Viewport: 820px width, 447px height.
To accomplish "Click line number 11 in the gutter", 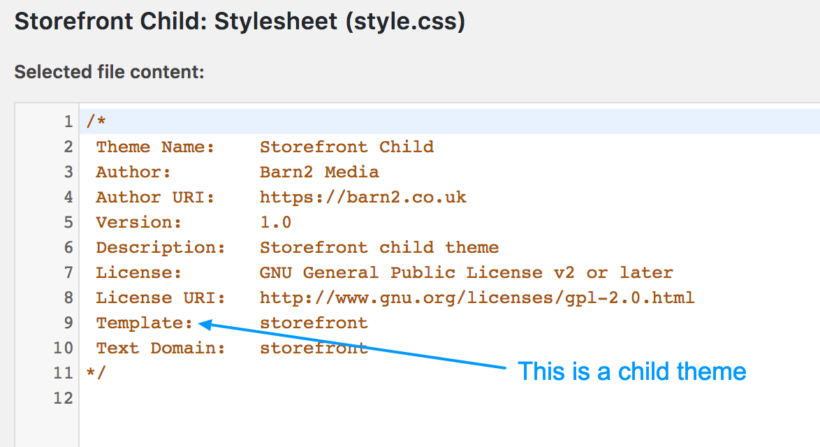I will tap(63, 372).
